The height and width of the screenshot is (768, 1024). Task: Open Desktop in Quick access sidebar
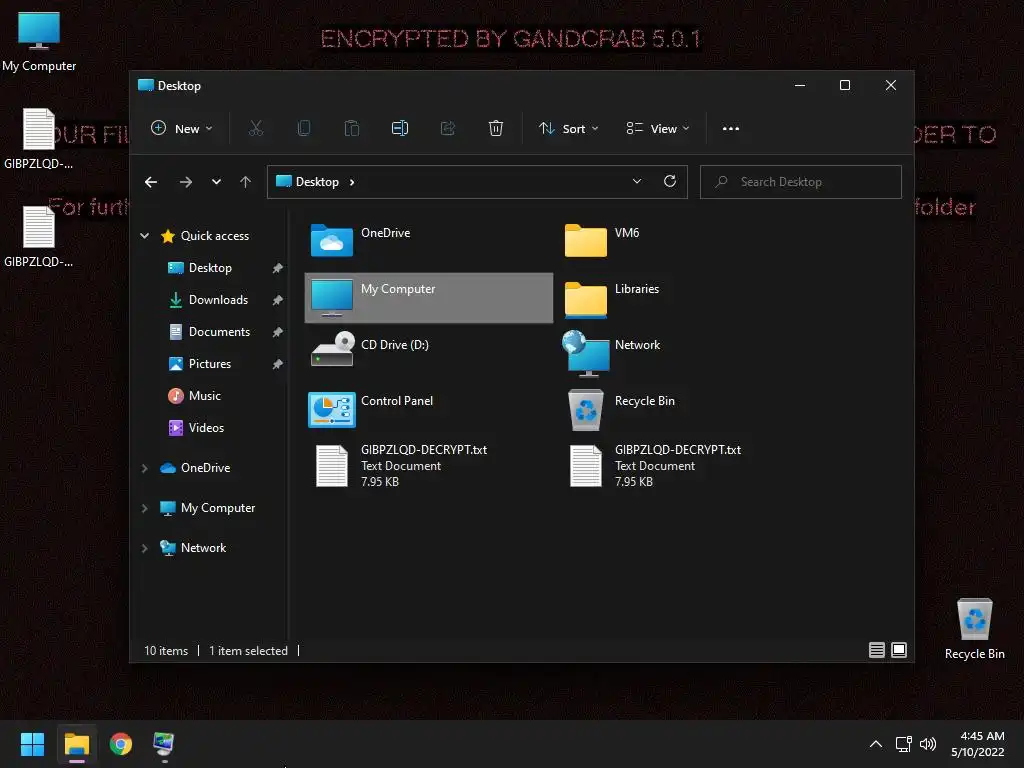pos(210,268)
